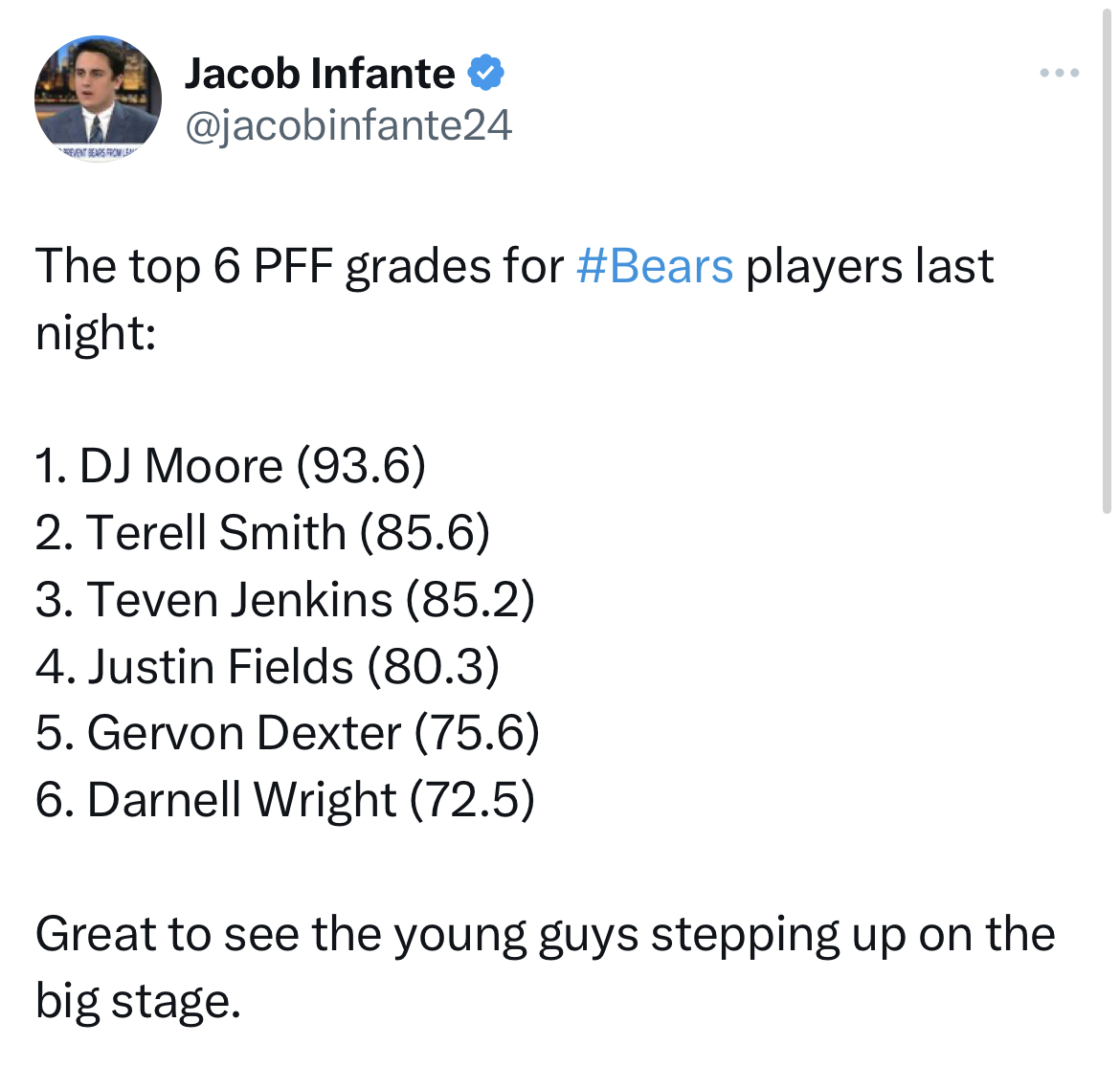Select the Terell Smith (85.6) line
The width and height of the screenshot is (1120, 1089).
pyautogui.click(x=263, y=533)
